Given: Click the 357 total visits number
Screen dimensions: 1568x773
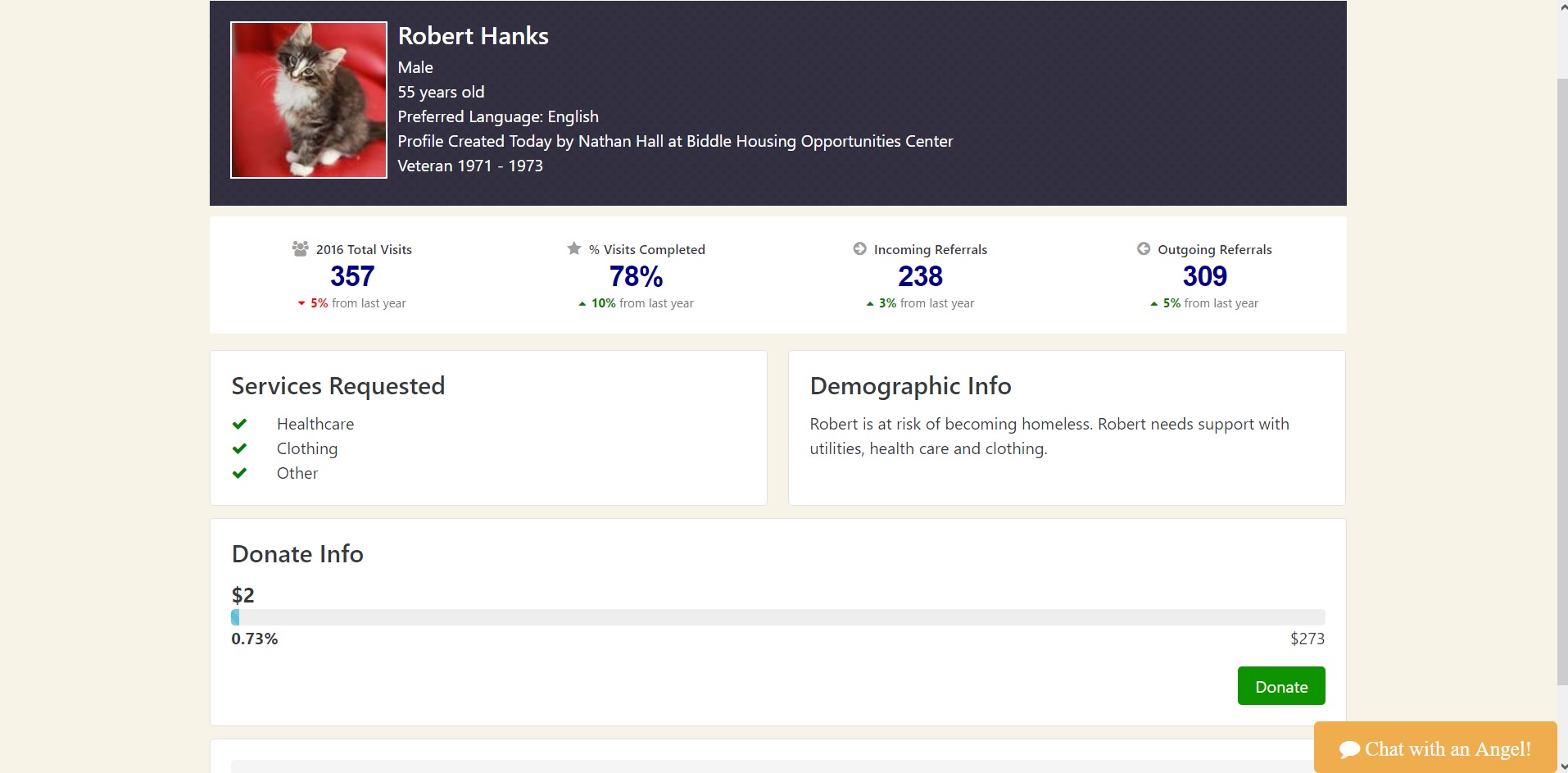Looking at the screenshot, I should 352,276.
